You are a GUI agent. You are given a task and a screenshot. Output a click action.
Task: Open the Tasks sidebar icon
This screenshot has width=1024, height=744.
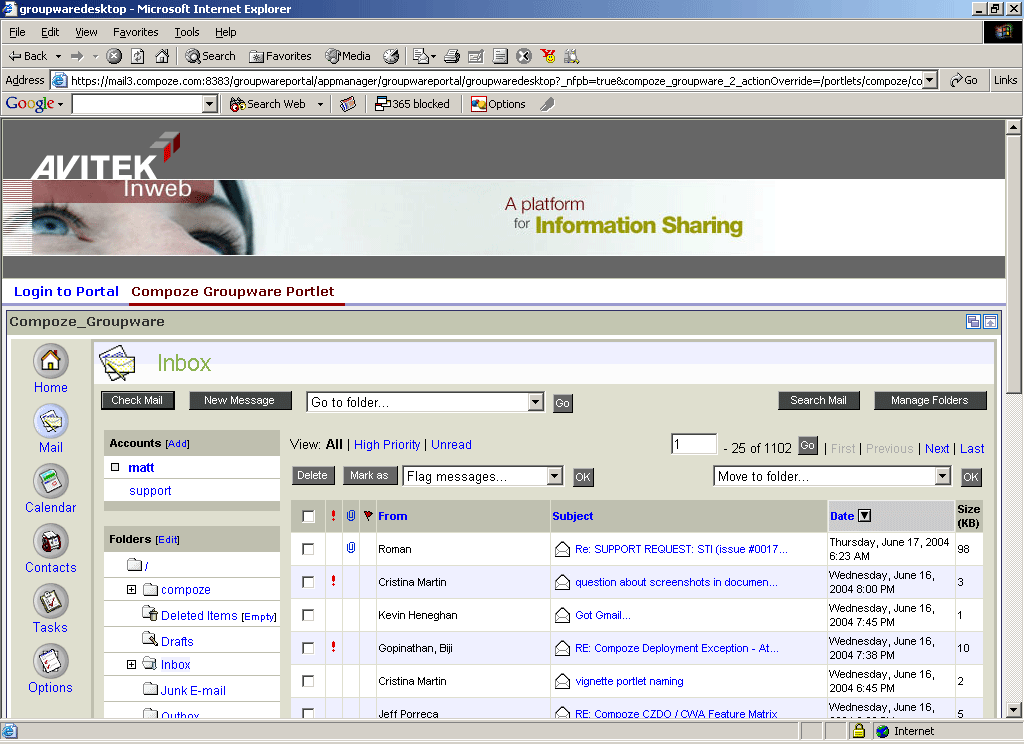(x=51, y=601)
